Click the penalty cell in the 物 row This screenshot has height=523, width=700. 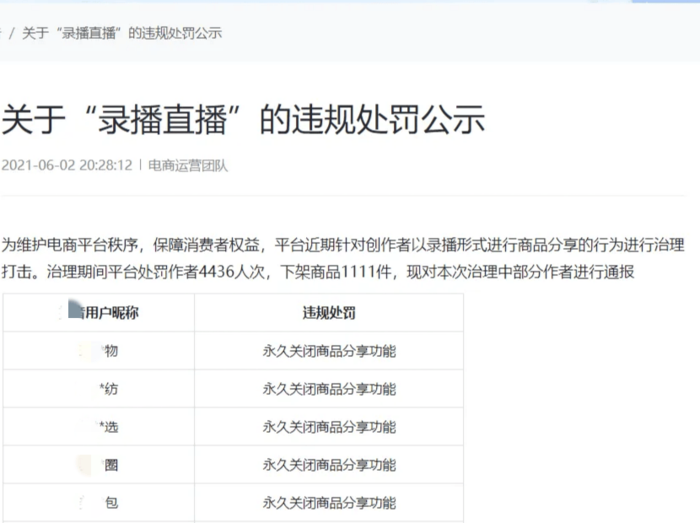point(329,351)
